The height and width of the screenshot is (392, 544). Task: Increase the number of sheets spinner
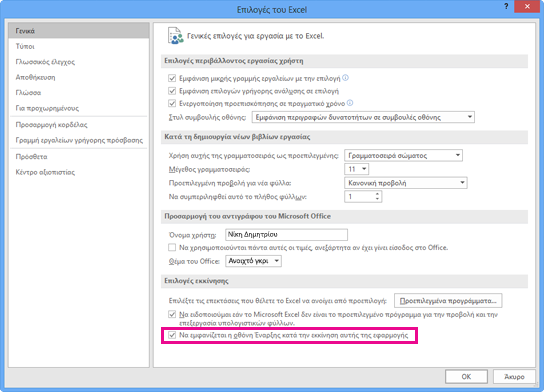tap(377, 194)
